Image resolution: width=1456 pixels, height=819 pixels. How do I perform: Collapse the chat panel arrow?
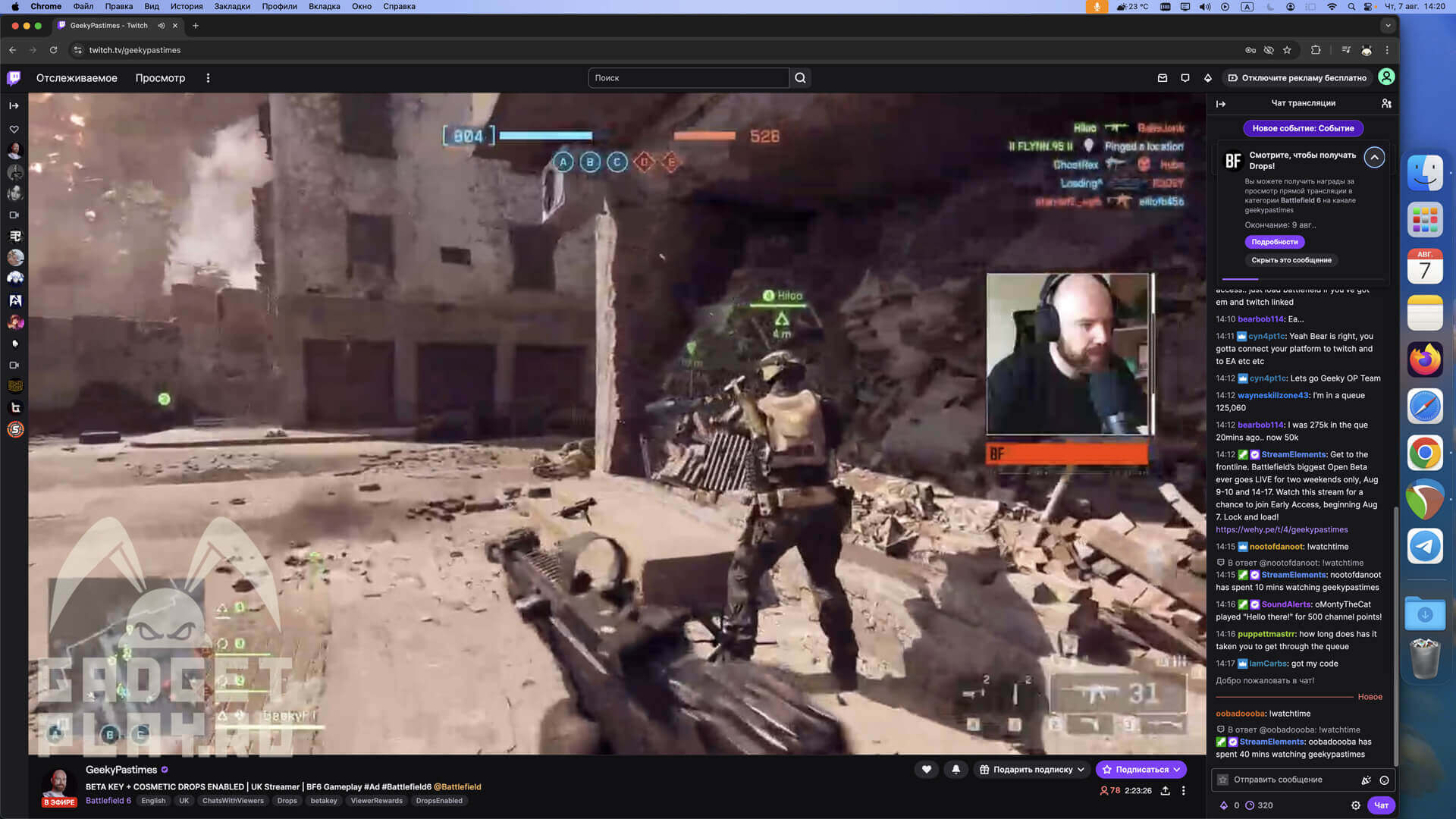1221,104
